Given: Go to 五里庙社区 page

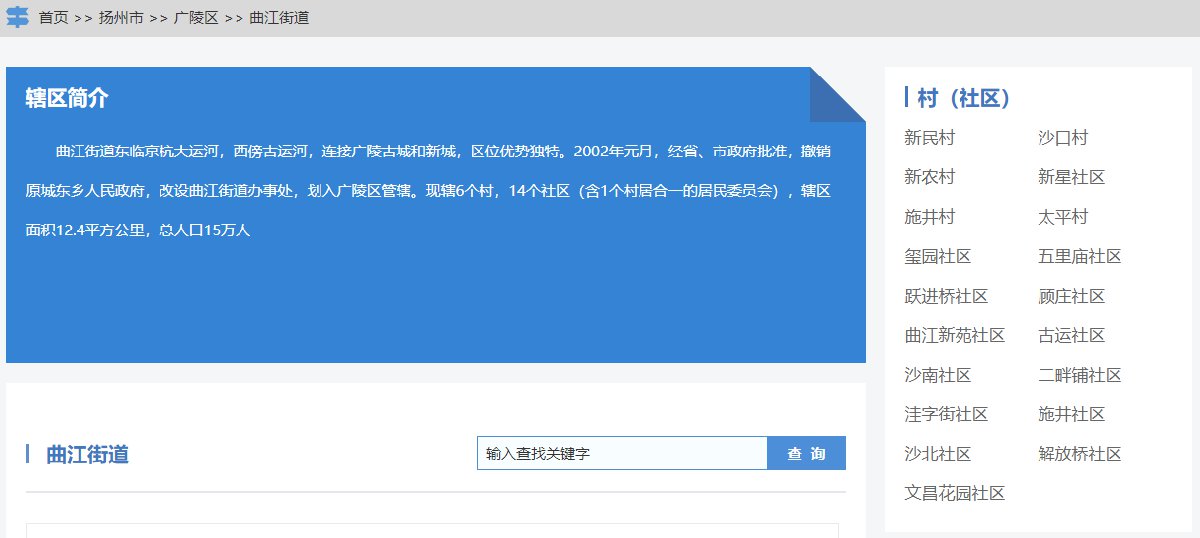Looking at the screenshot, I should click(x=1080, y=257).
